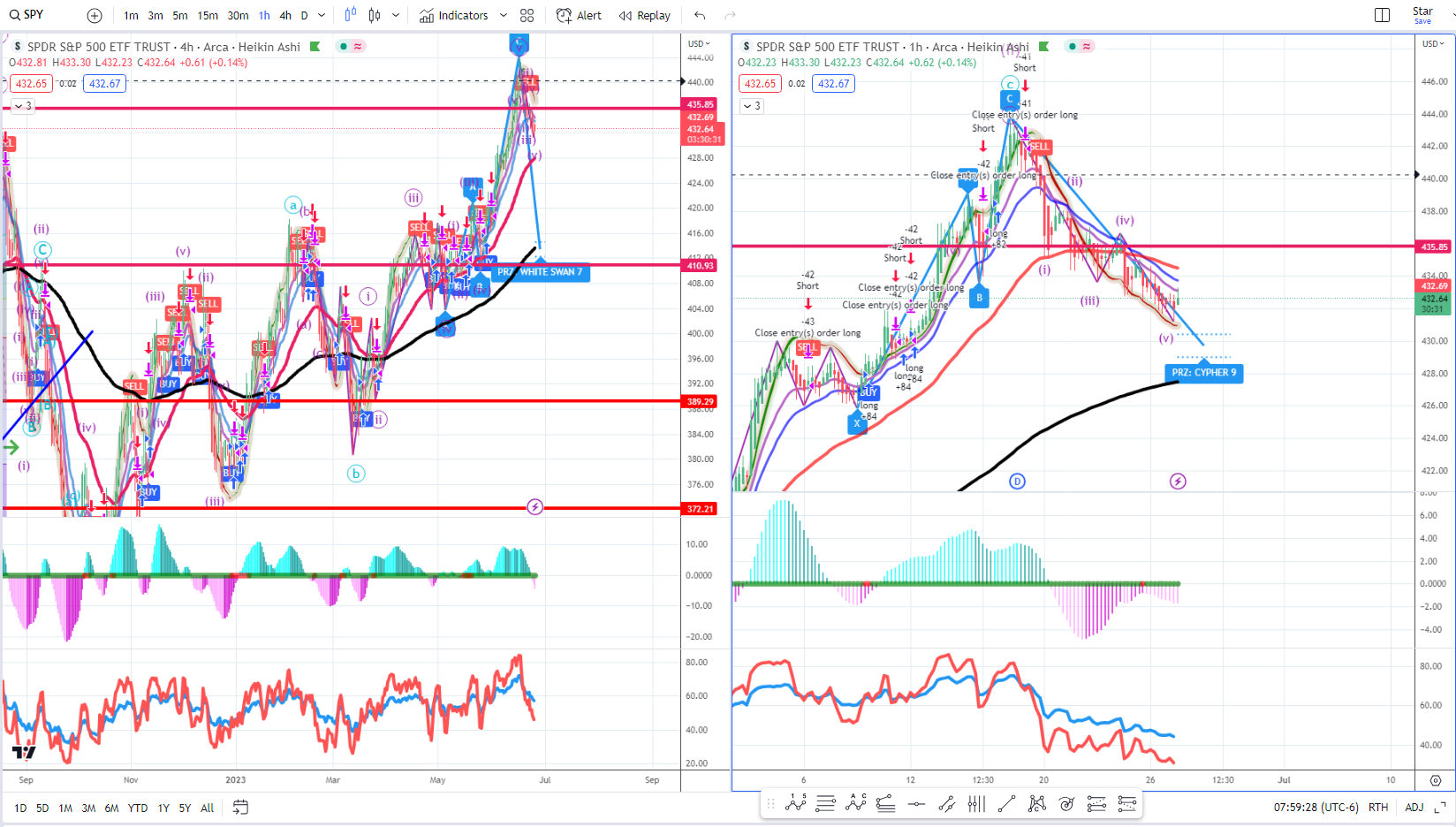
Task: Select horizontal line drawing tool
Action: coord(916,803)
